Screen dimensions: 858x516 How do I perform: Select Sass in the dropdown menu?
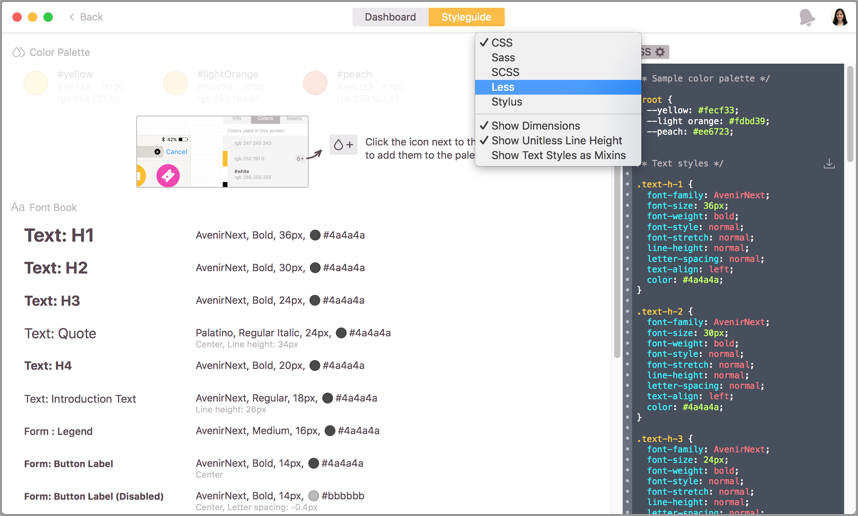(503, 58)
